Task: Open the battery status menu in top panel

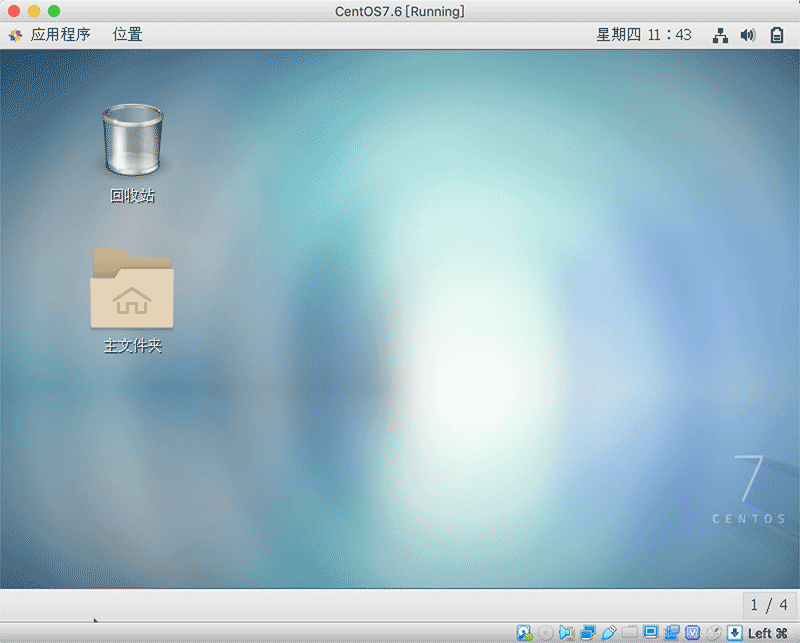Action: (776, 34)
